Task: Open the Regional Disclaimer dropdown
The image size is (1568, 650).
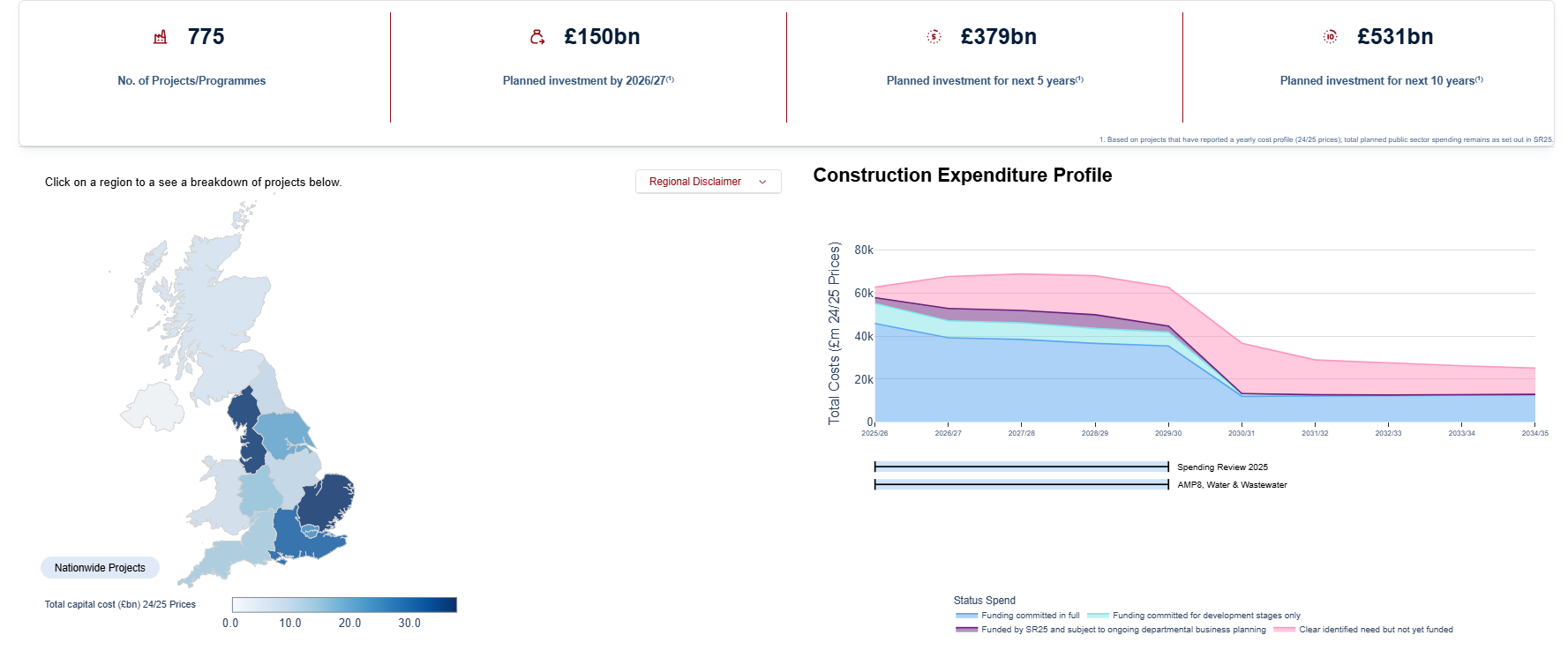Action: [708, 182]
